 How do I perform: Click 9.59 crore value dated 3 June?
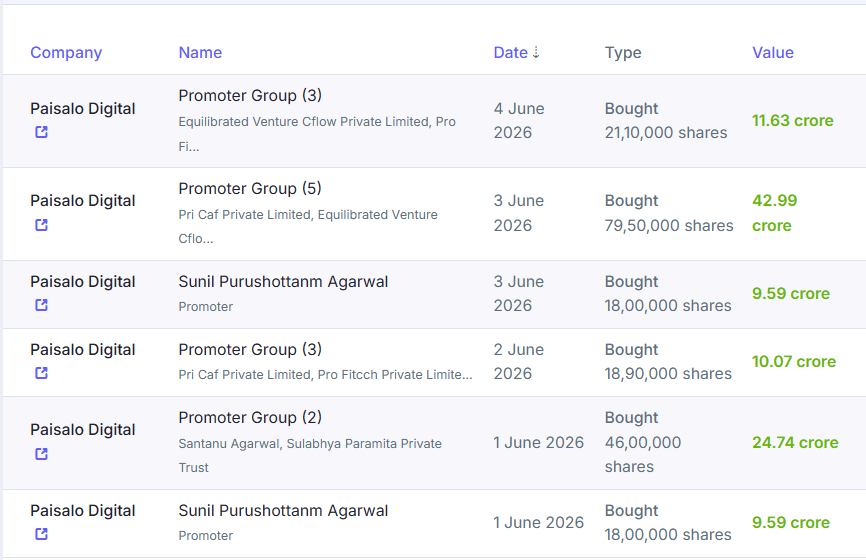[x=791, y=293]
